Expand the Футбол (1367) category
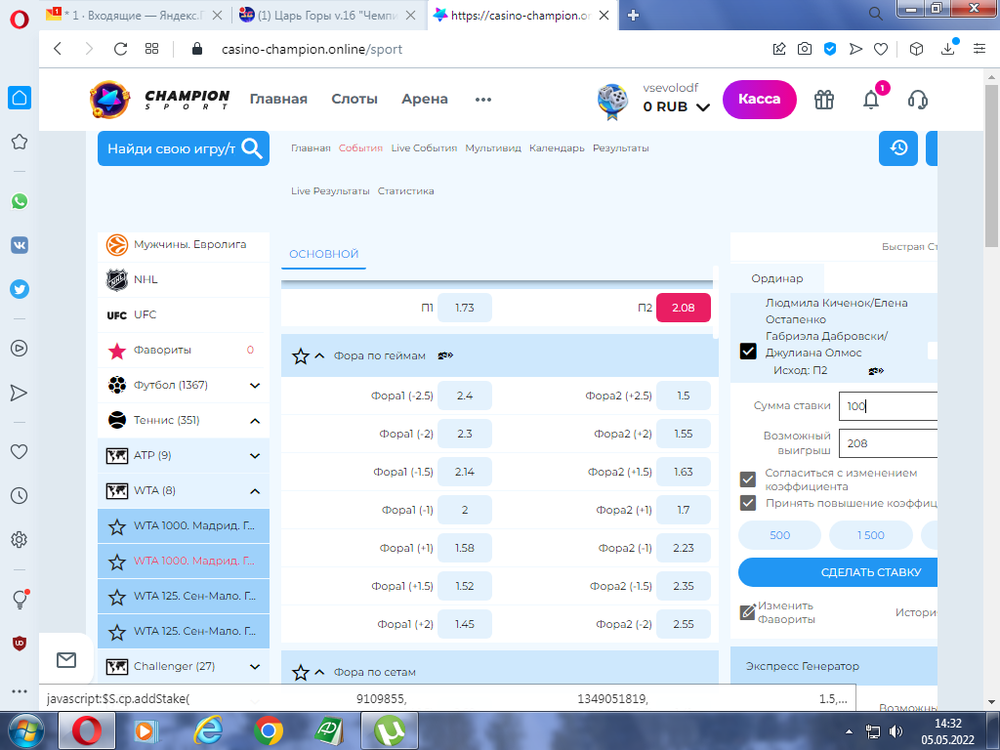This screenshot has width=1000, height=750. (x=254, y=385)
